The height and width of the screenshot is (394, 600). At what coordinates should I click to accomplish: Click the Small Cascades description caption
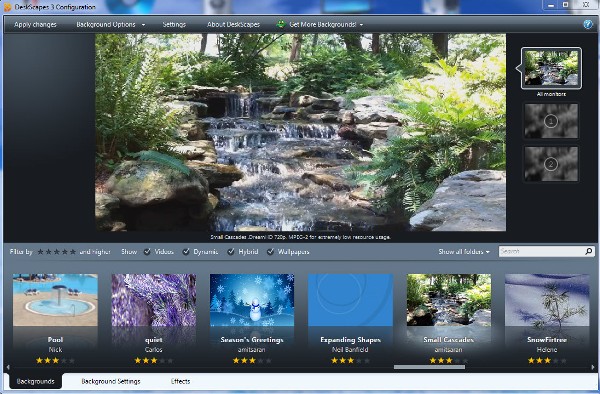[300, 237]
